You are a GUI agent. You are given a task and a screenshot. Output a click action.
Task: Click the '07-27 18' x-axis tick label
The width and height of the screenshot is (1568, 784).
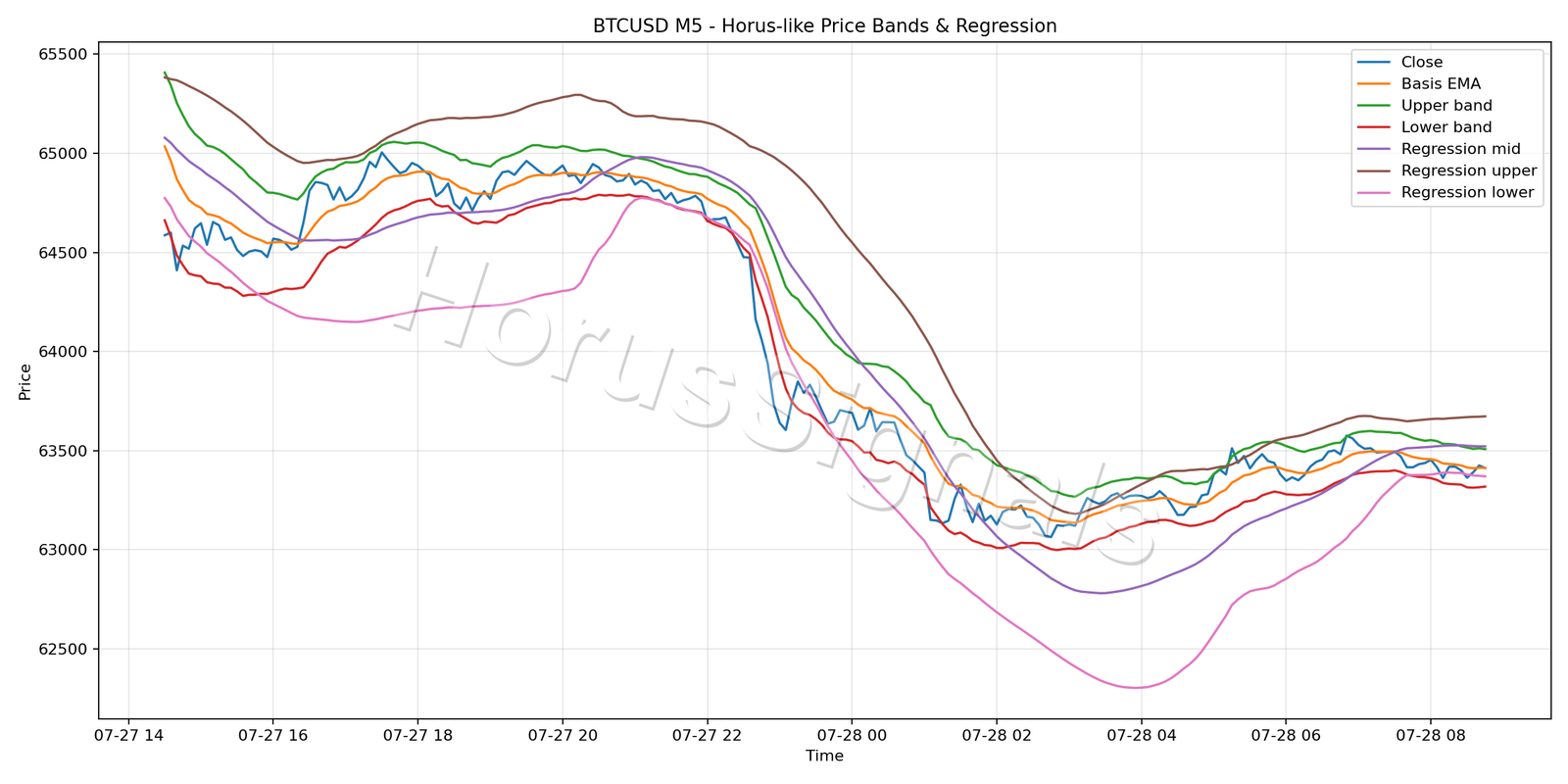coord(417,734)
